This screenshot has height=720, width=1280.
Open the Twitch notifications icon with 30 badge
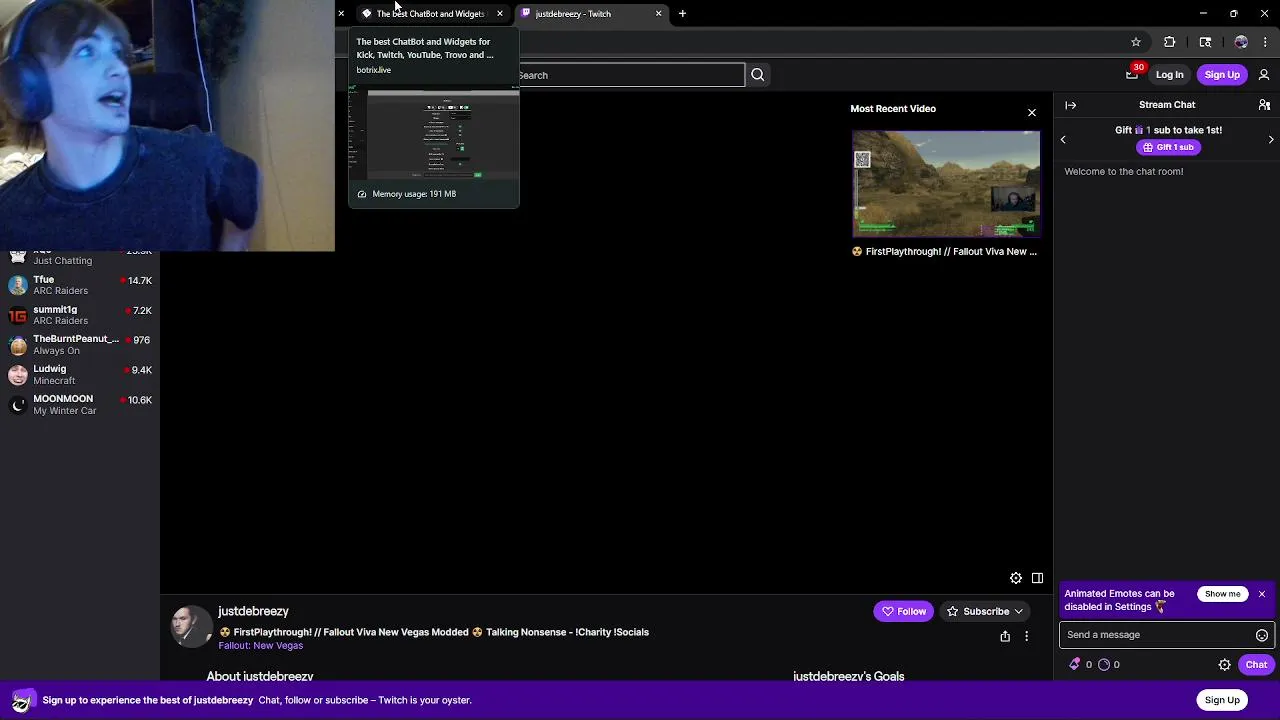[x=1132, y=74]
